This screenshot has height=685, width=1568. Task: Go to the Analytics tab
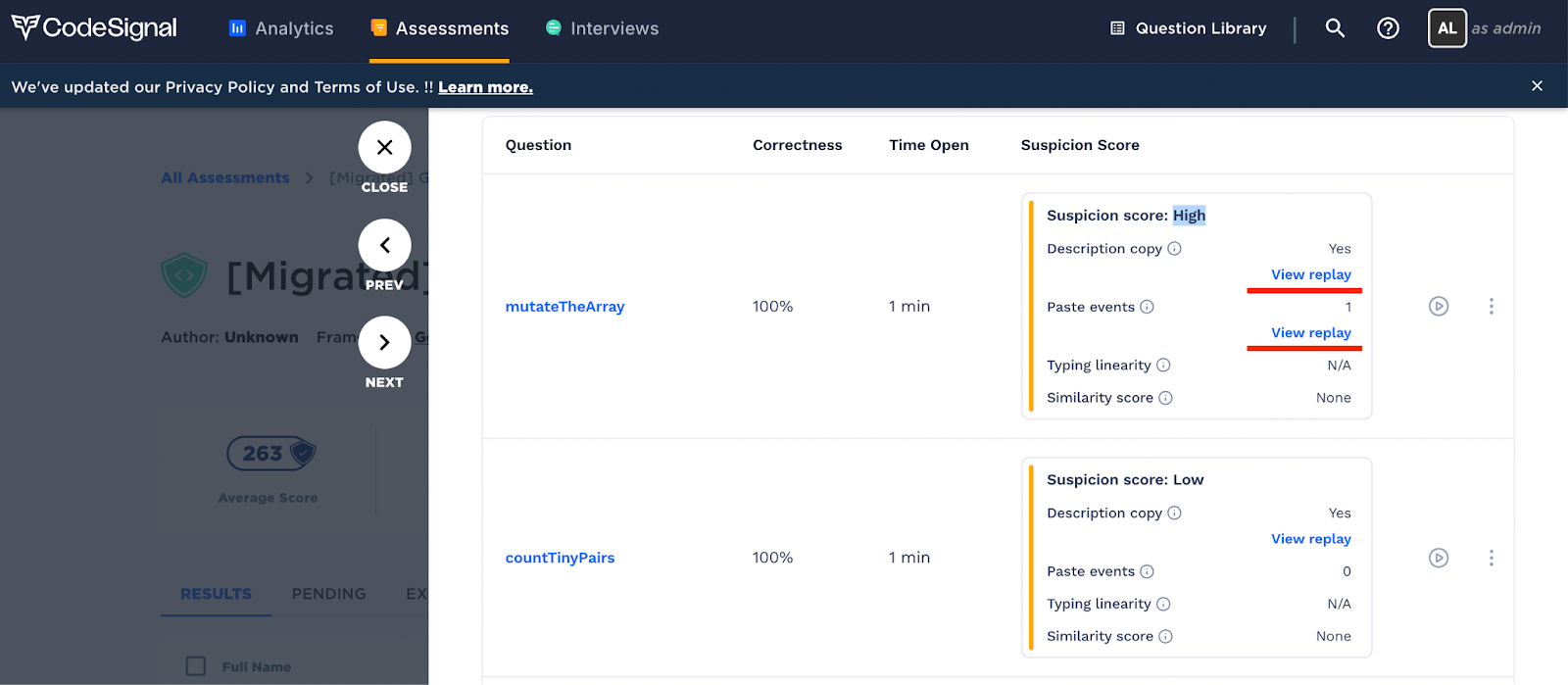(x=281, y=28)
